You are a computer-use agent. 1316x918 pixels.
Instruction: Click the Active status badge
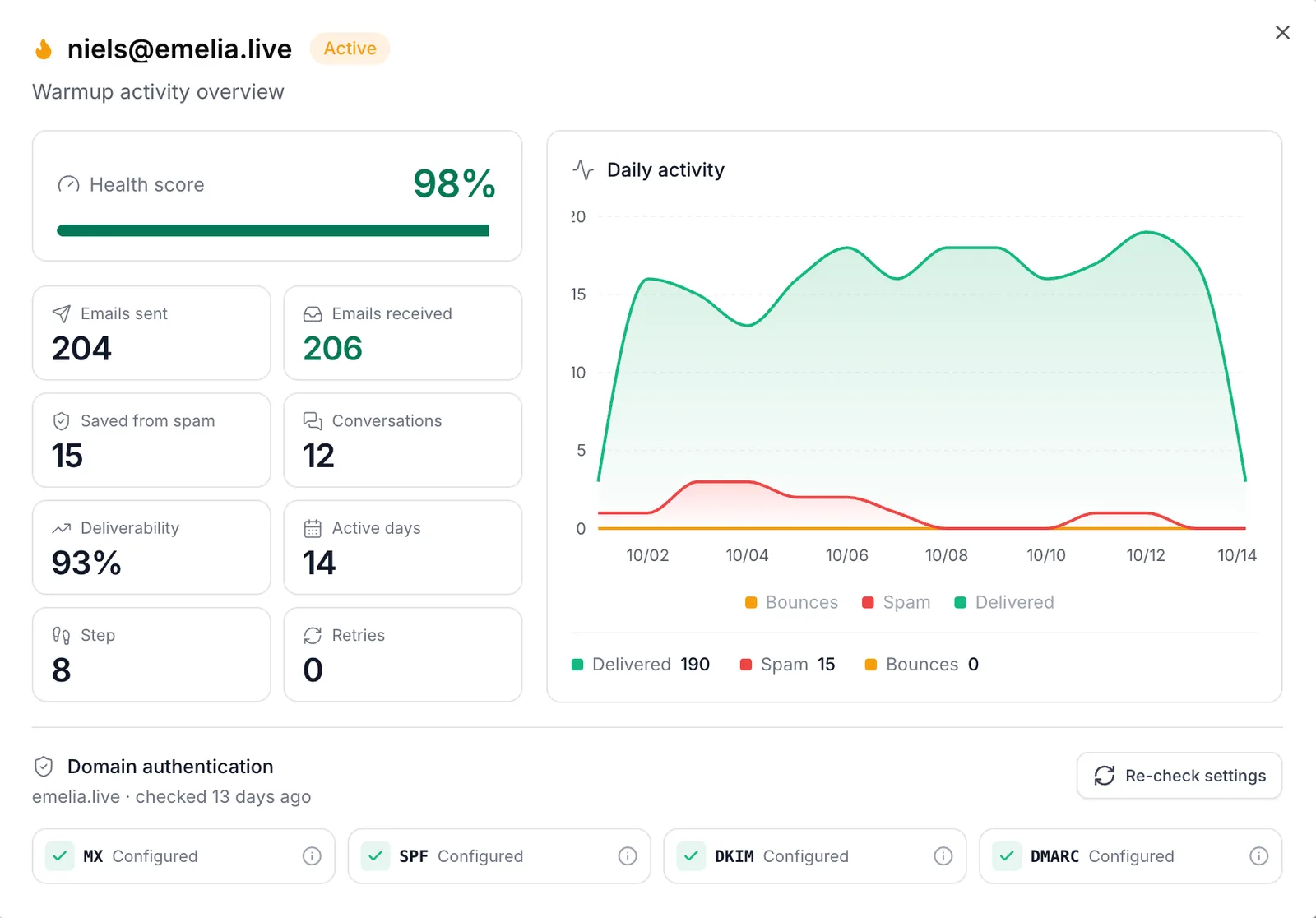350,49
